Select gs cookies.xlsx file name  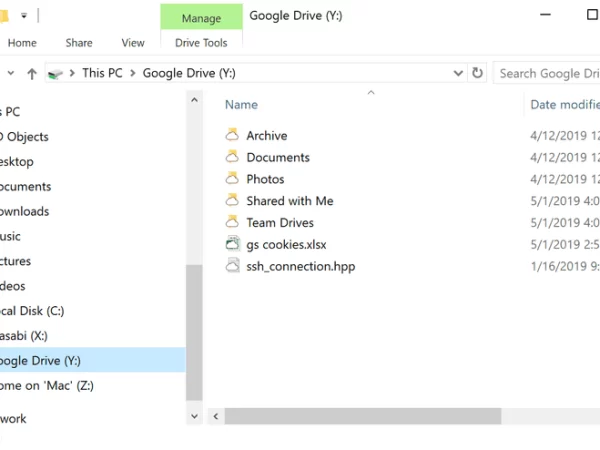[x=286, y=245]
